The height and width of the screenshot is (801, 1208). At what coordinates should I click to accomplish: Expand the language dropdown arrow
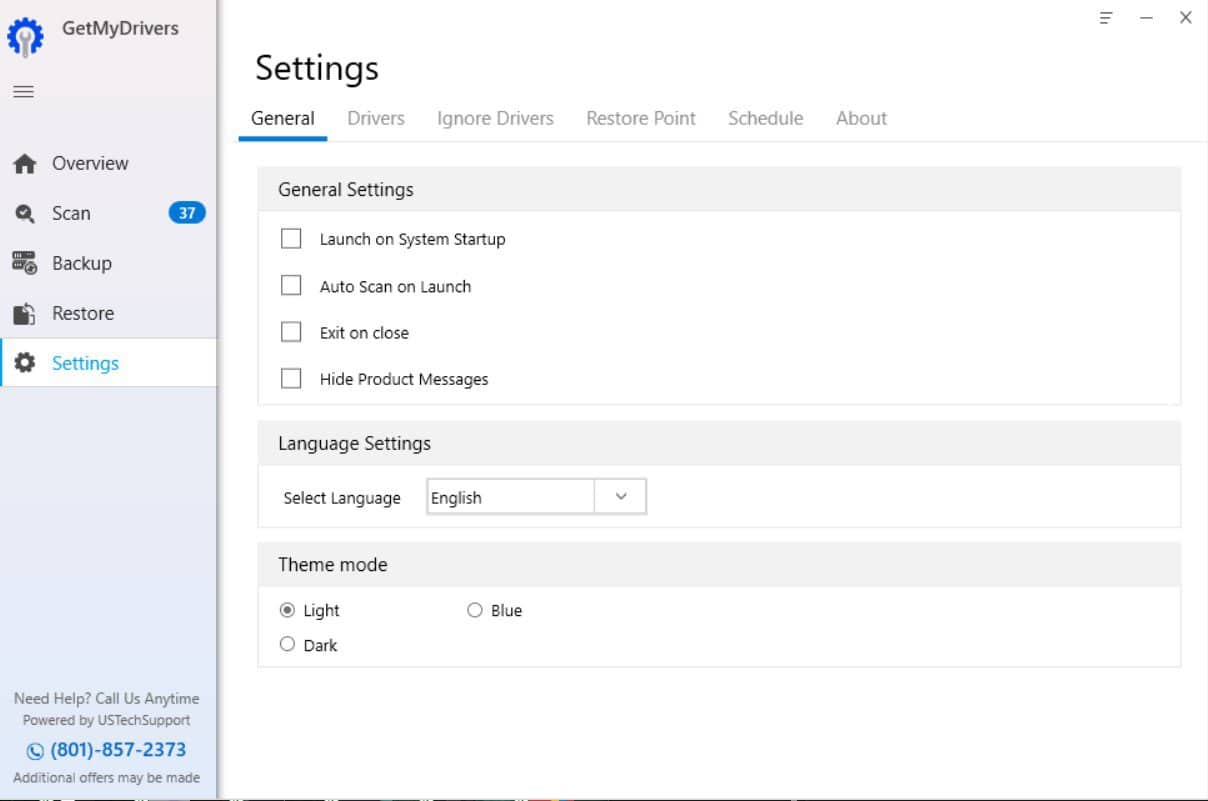621,497
